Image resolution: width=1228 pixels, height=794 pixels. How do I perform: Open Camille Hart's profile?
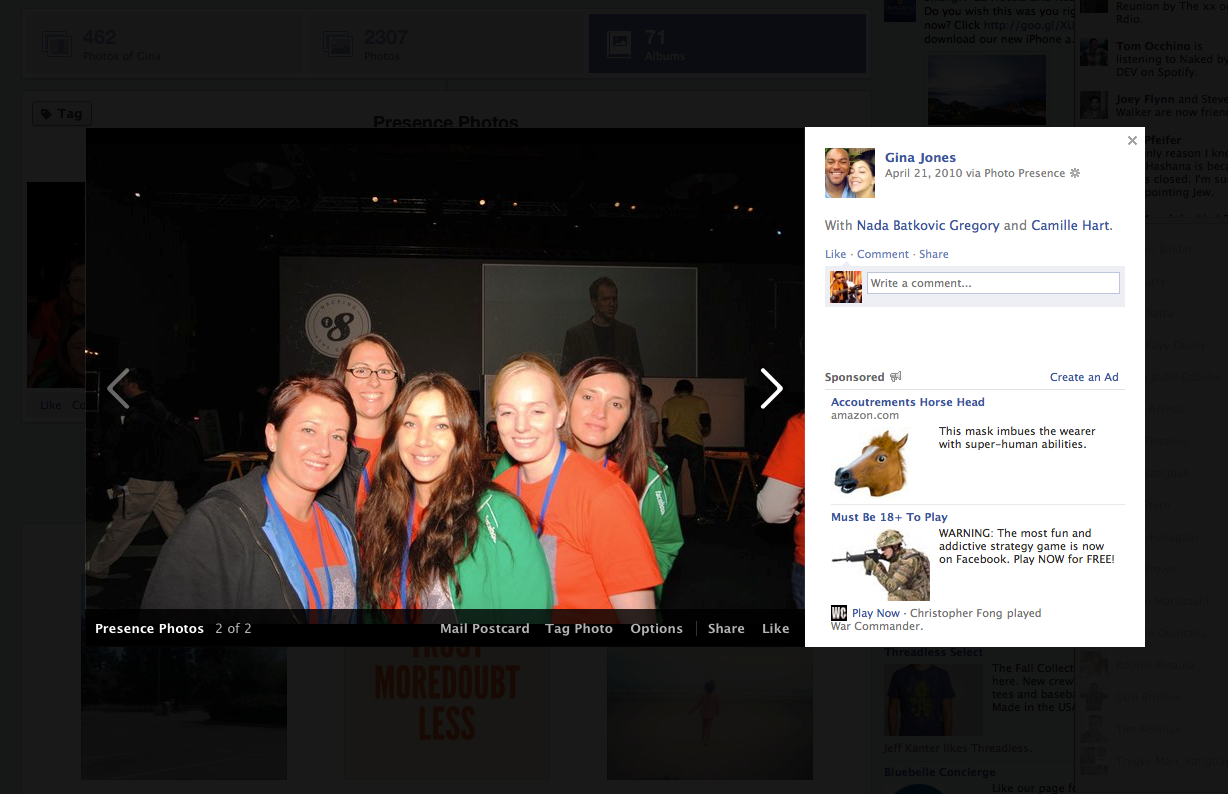[x=1070, y=226]
